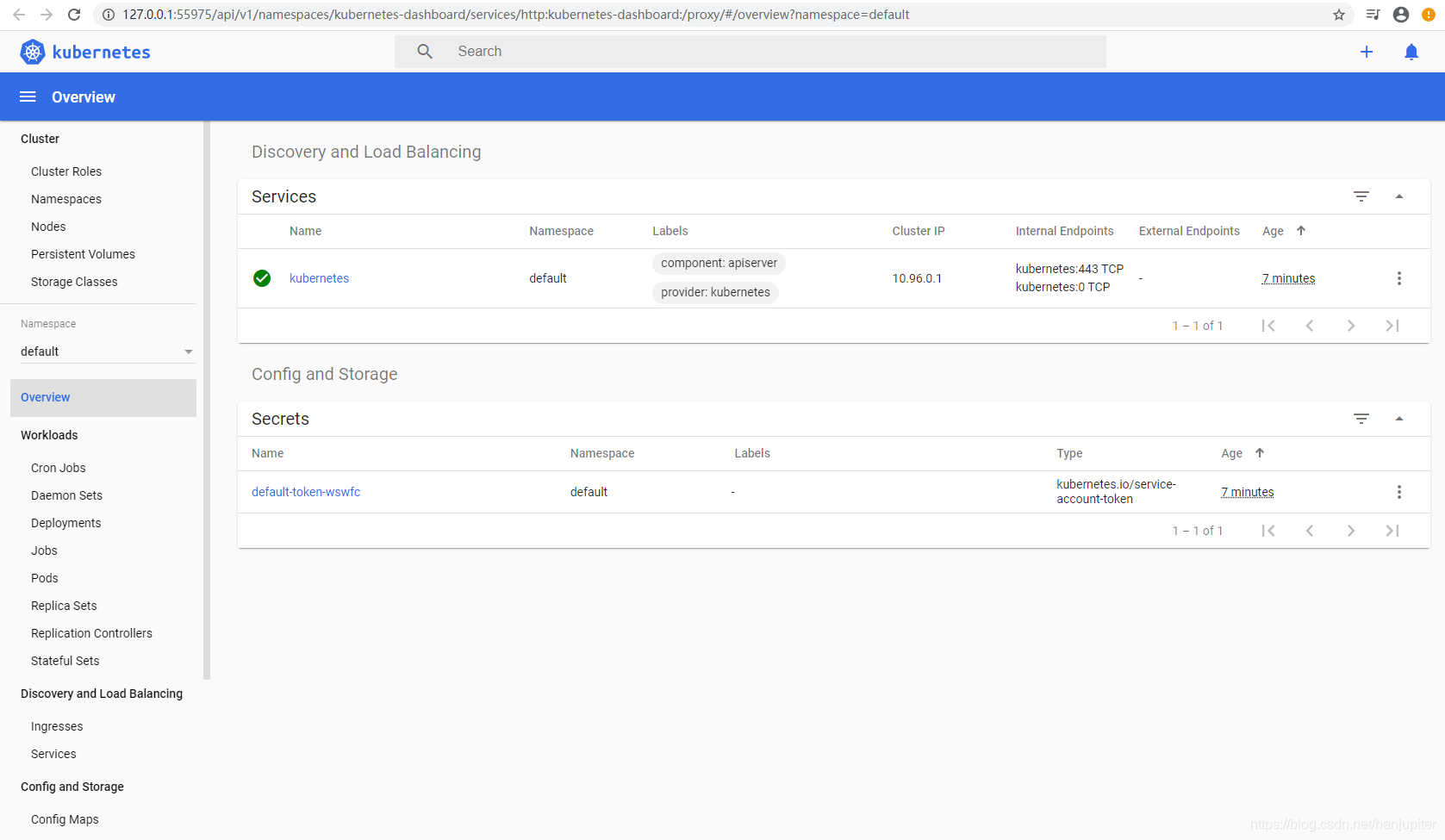1445x840 pixels.
Task: Open Replica Sets in sidebar
Action: click(x=64, y=606)
